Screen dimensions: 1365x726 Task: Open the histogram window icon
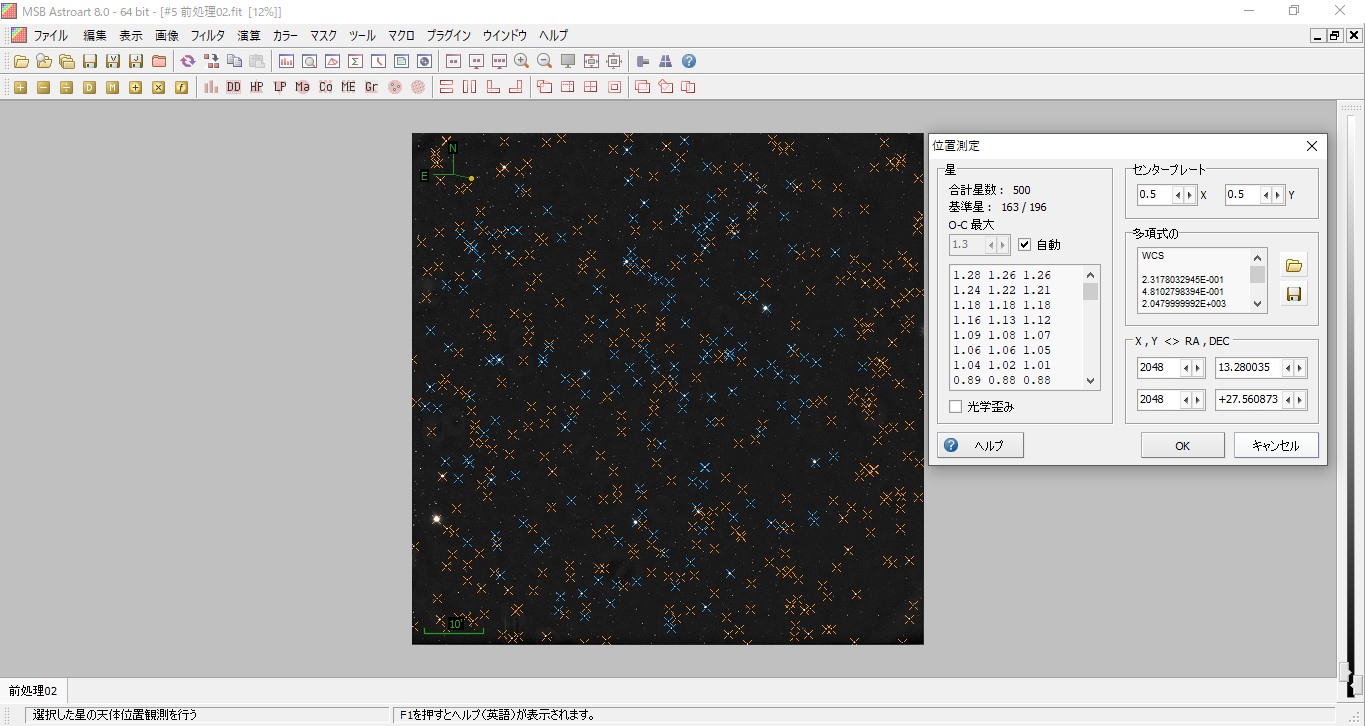point(286,61)
